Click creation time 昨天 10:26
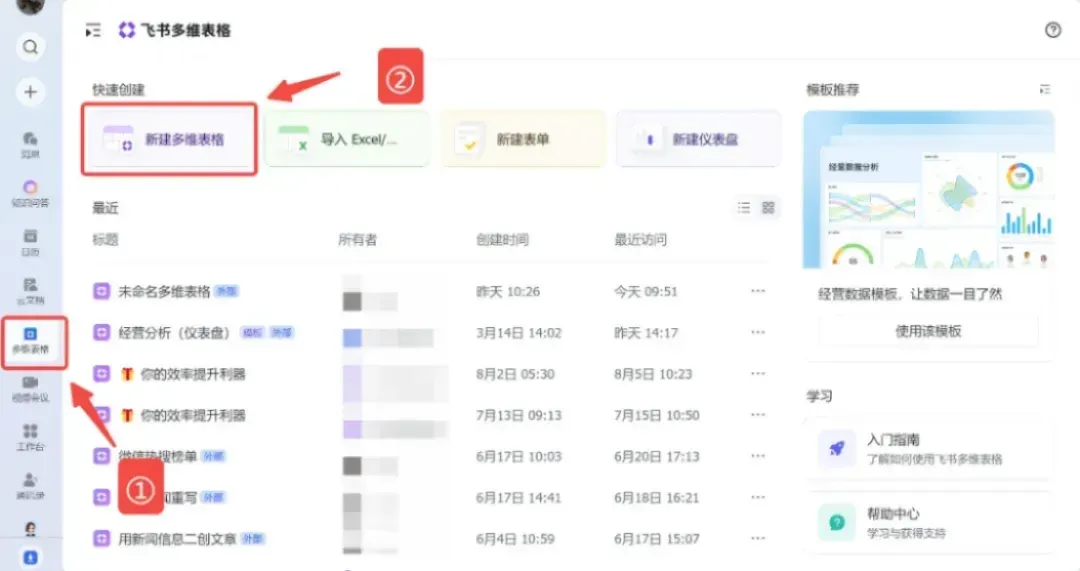The height and width of the screenshot is (571, 1080). point(508,291)
